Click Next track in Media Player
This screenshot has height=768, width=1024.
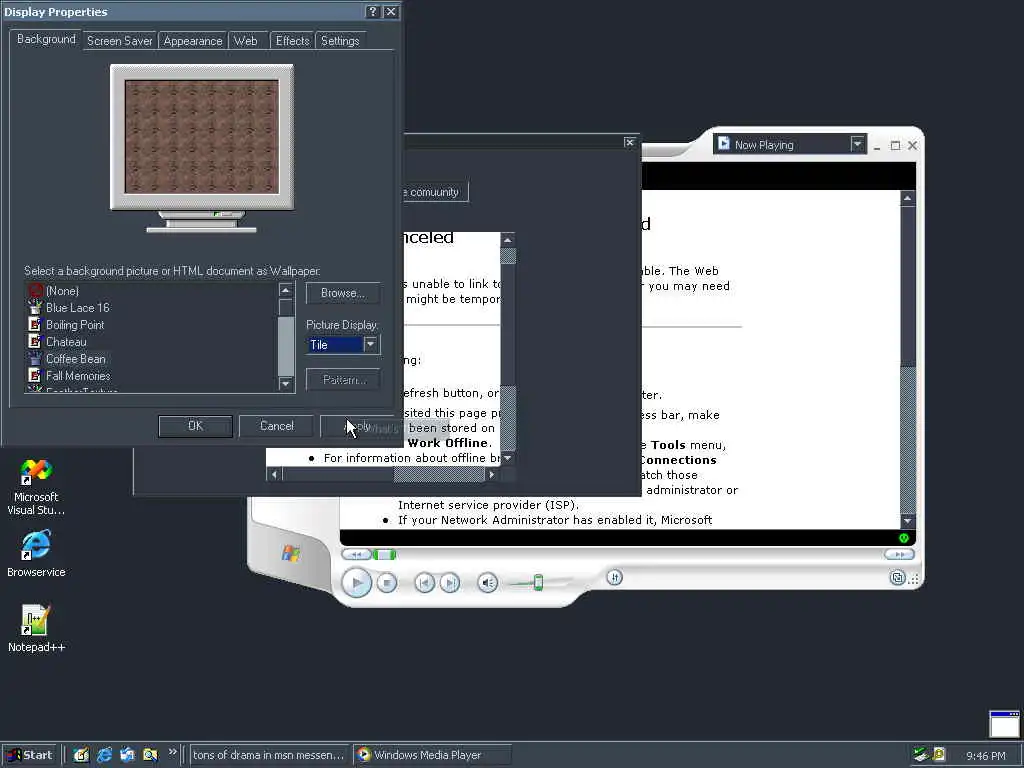click(x=449, y=582)
